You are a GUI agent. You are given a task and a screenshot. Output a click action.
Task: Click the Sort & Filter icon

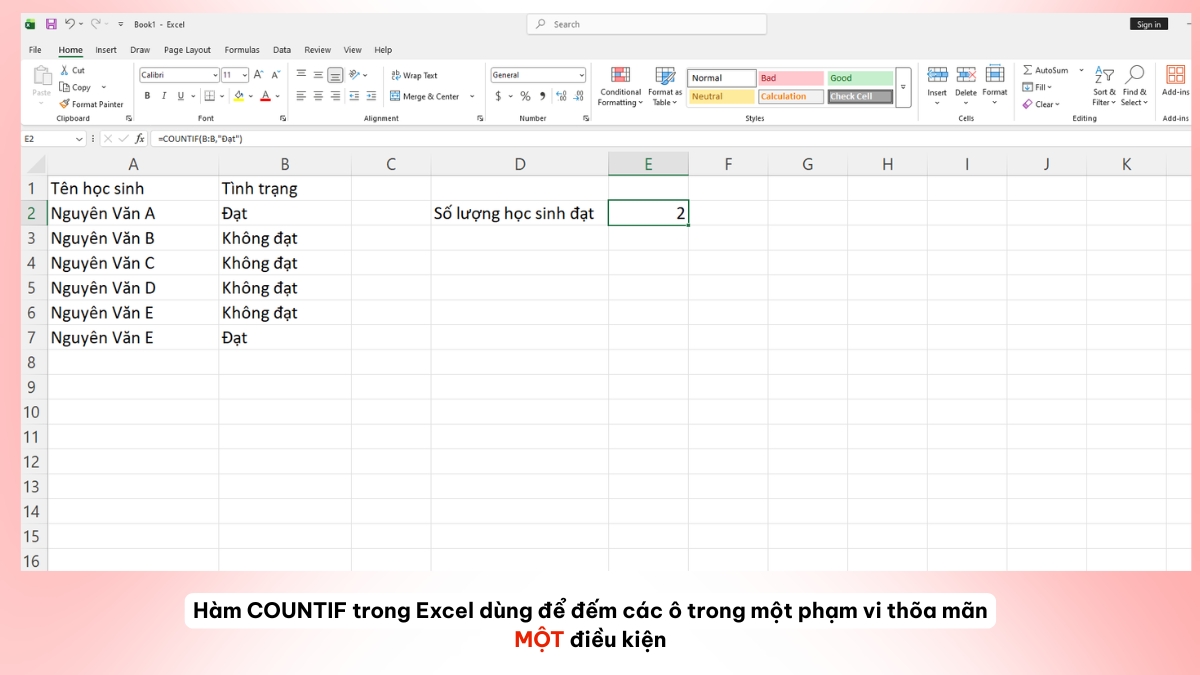(x=1104, y=75)
